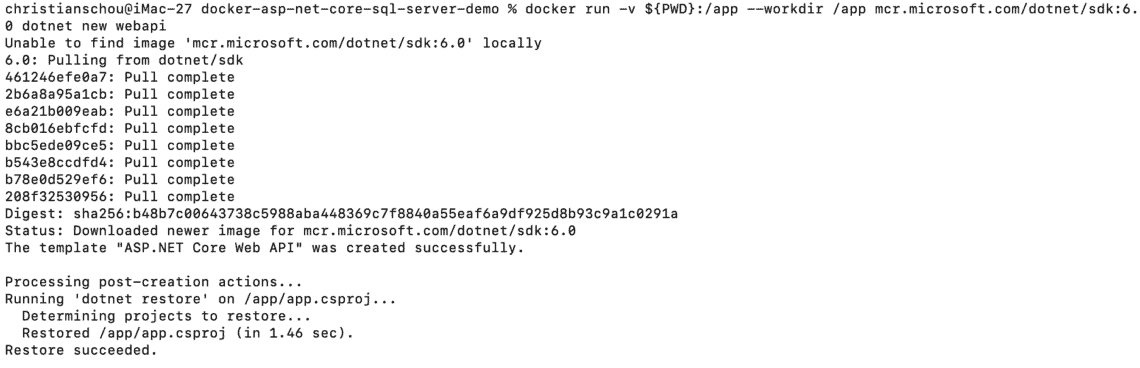Click the prompt 'christianschou@iMac-27'
Image resolution: width=1140 pixels, height=368 pixels.
click(x=99, y=9)
